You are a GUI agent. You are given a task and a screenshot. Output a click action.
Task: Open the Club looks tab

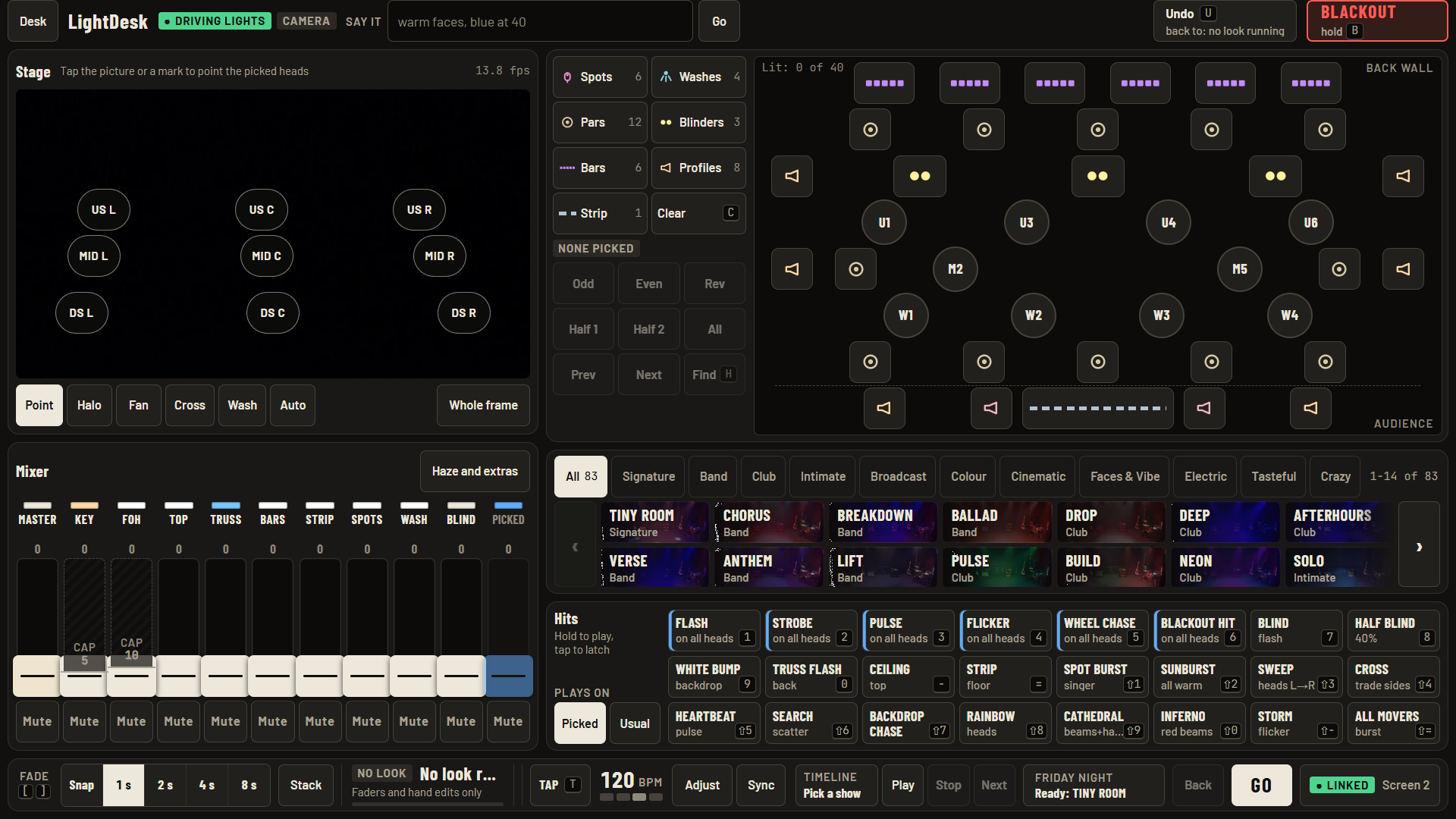764,476
